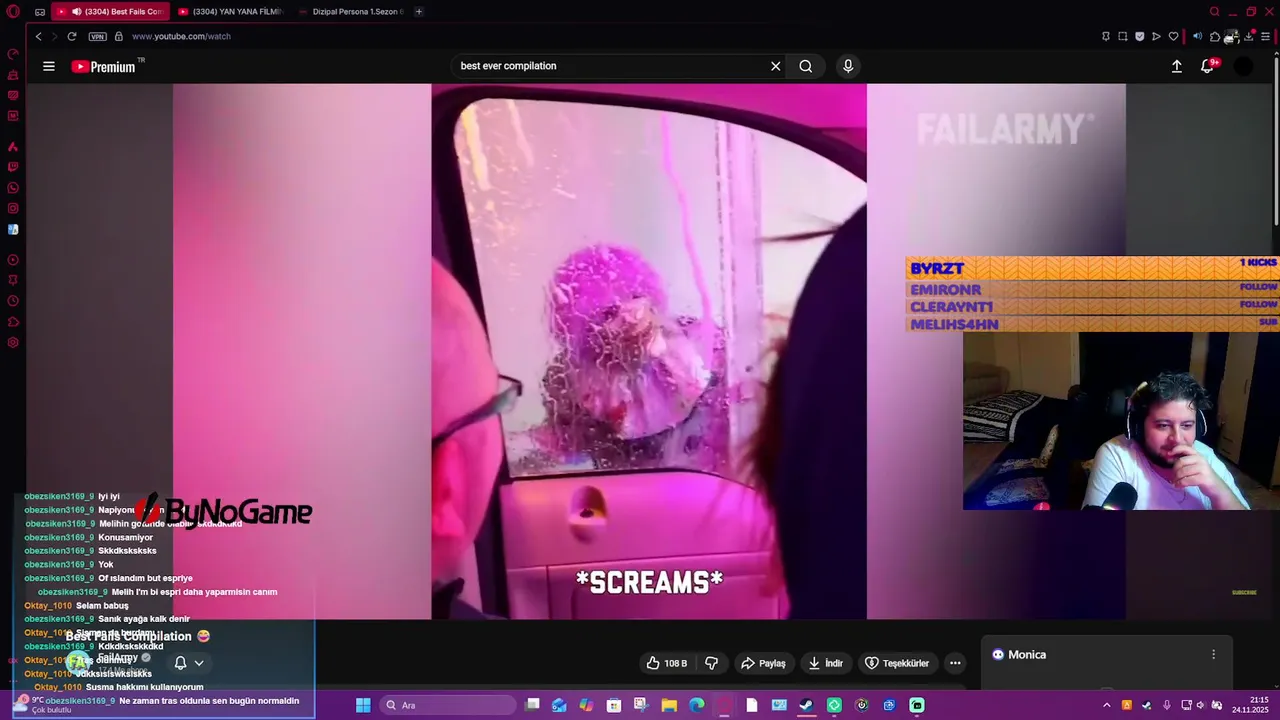
Task: Clear the search text with the X
Action: [x=775, y=66]
